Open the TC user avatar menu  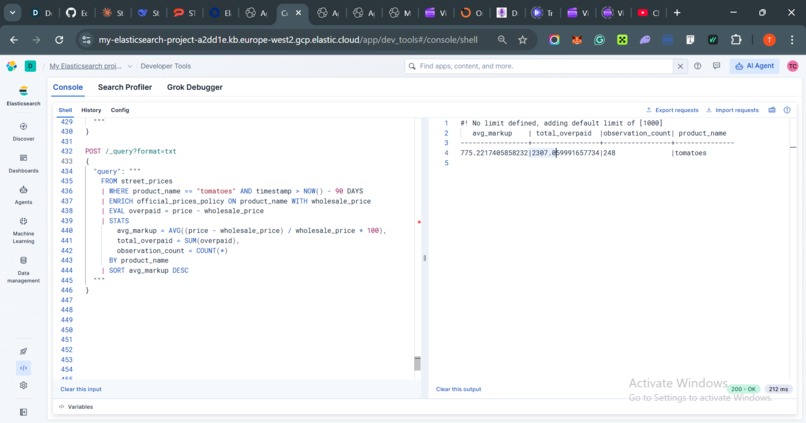tap(793, 66)
